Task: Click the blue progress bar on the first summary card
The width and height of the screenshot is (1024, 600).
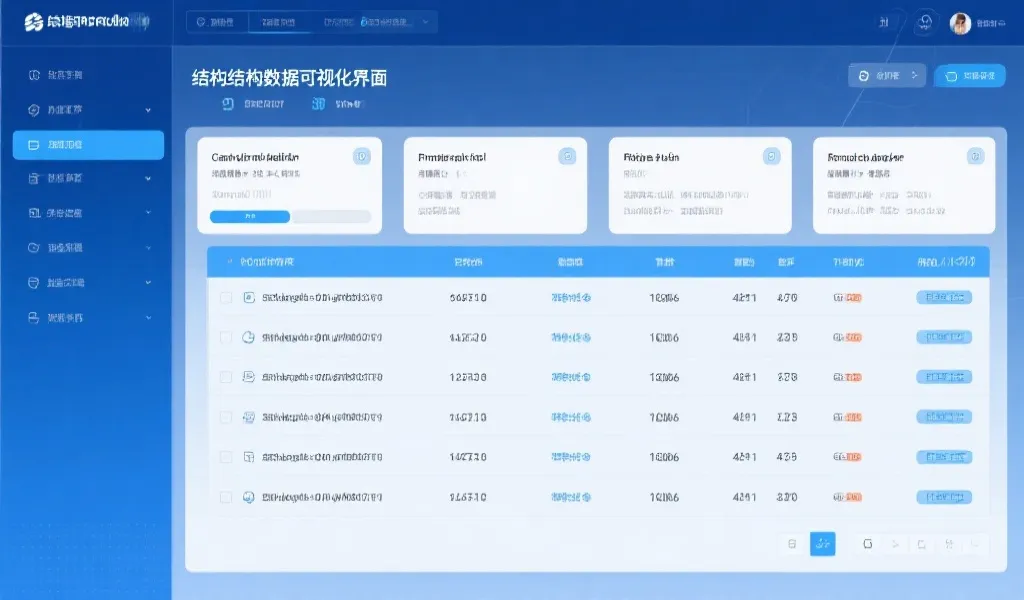Action: tap(250, 216)
